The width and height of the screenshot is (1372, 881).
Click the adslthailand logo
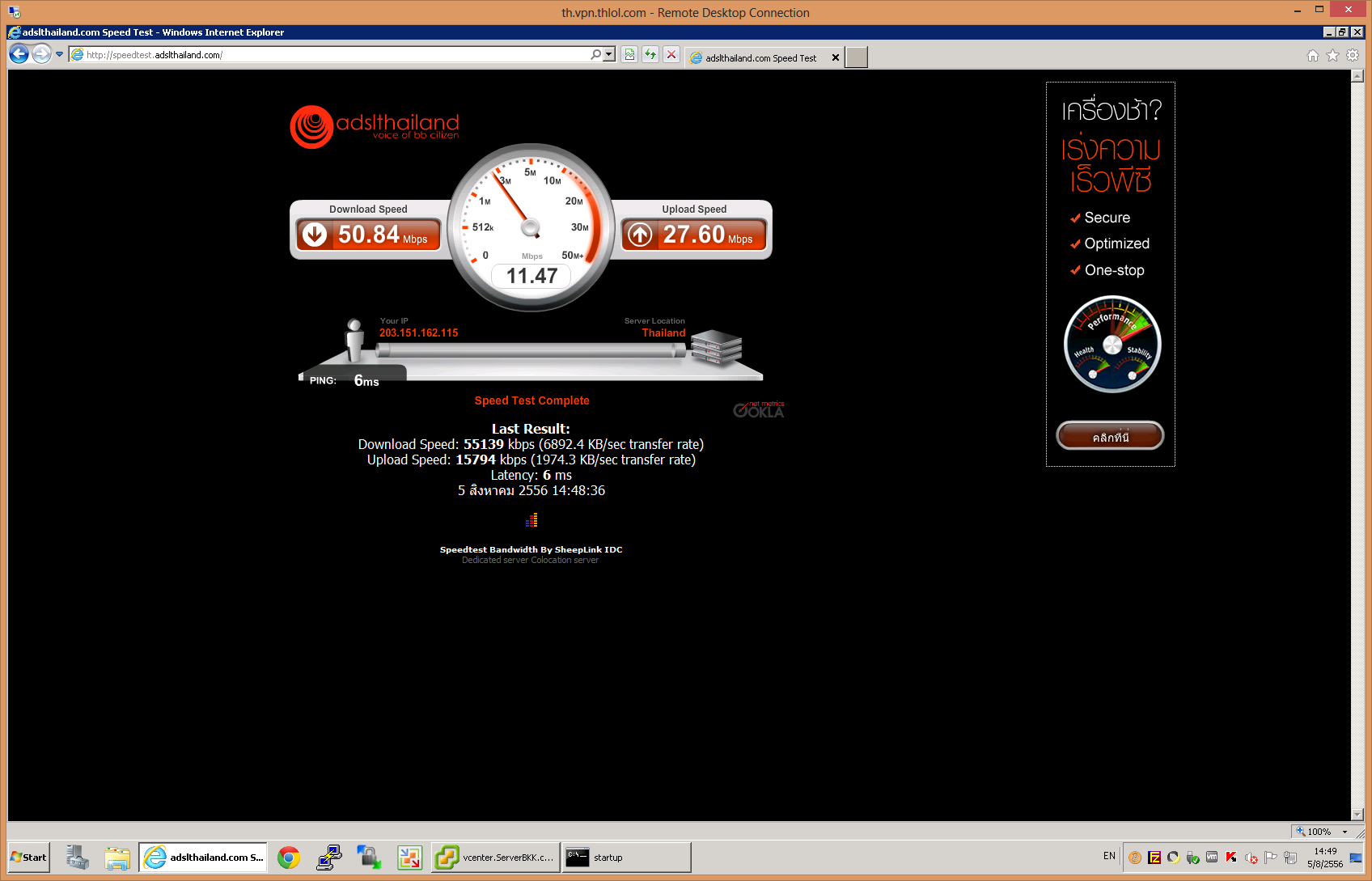coord(375,127)
